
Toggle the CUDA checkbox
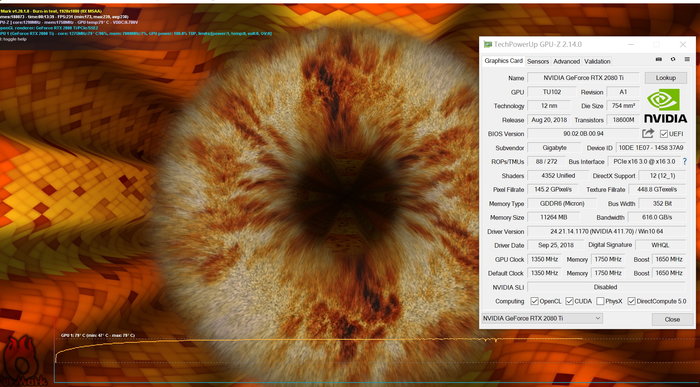click(569, 301)
